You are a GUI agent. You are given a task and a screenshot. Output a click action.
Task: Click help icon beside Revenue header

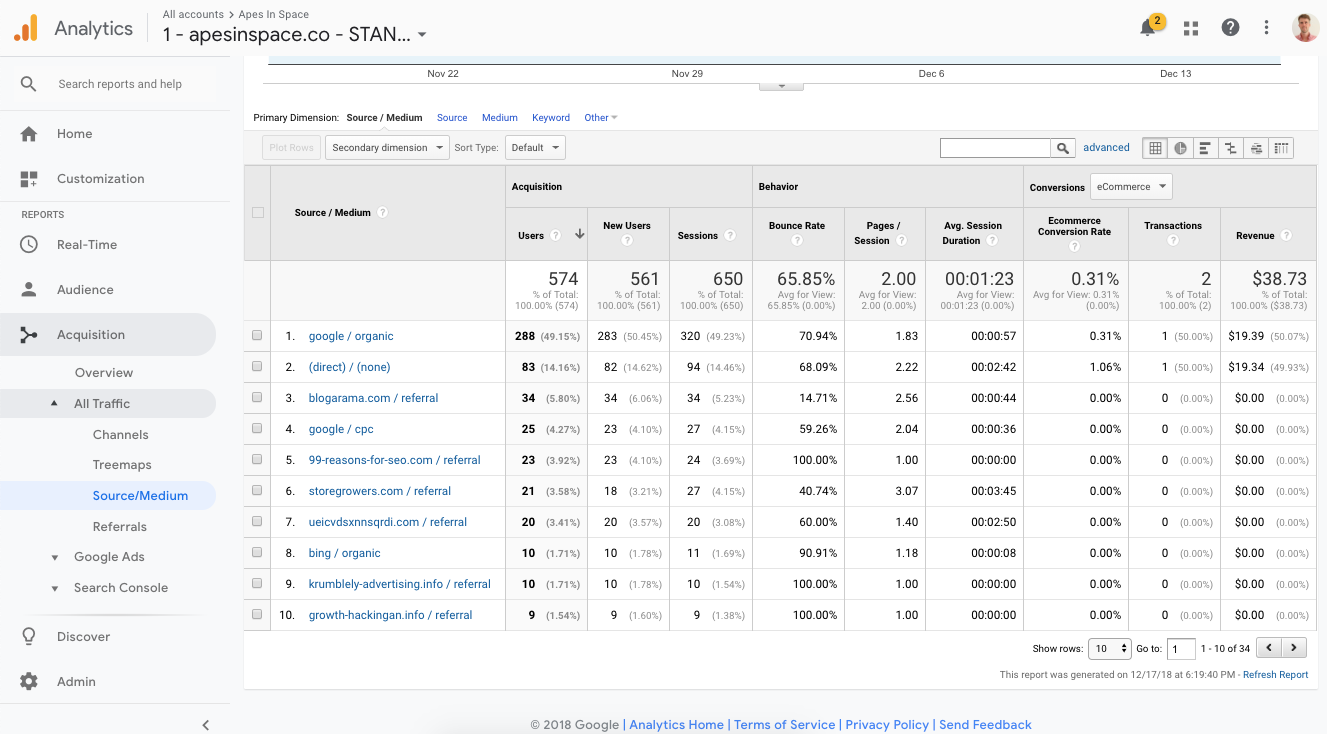1286,236
